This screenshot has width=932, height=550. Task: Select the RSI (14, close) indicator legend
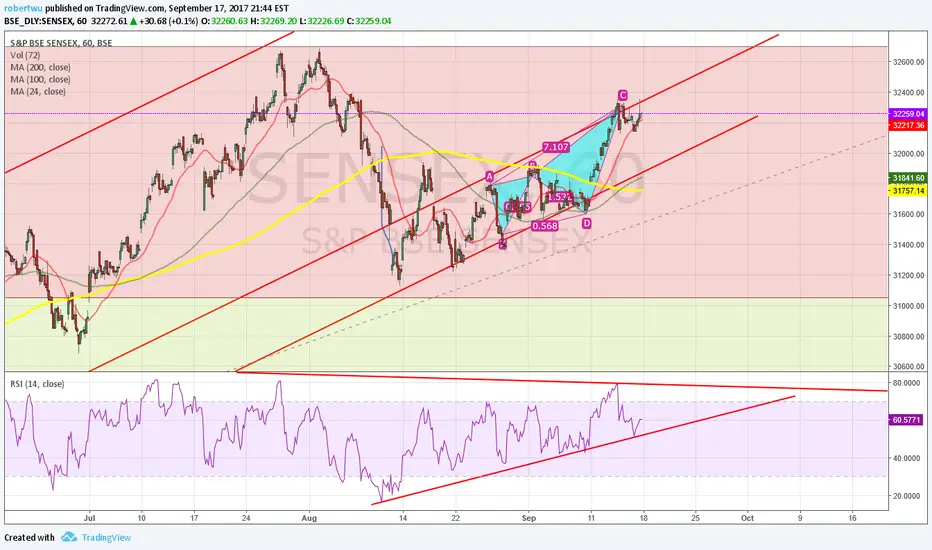(x=37, y=384)
